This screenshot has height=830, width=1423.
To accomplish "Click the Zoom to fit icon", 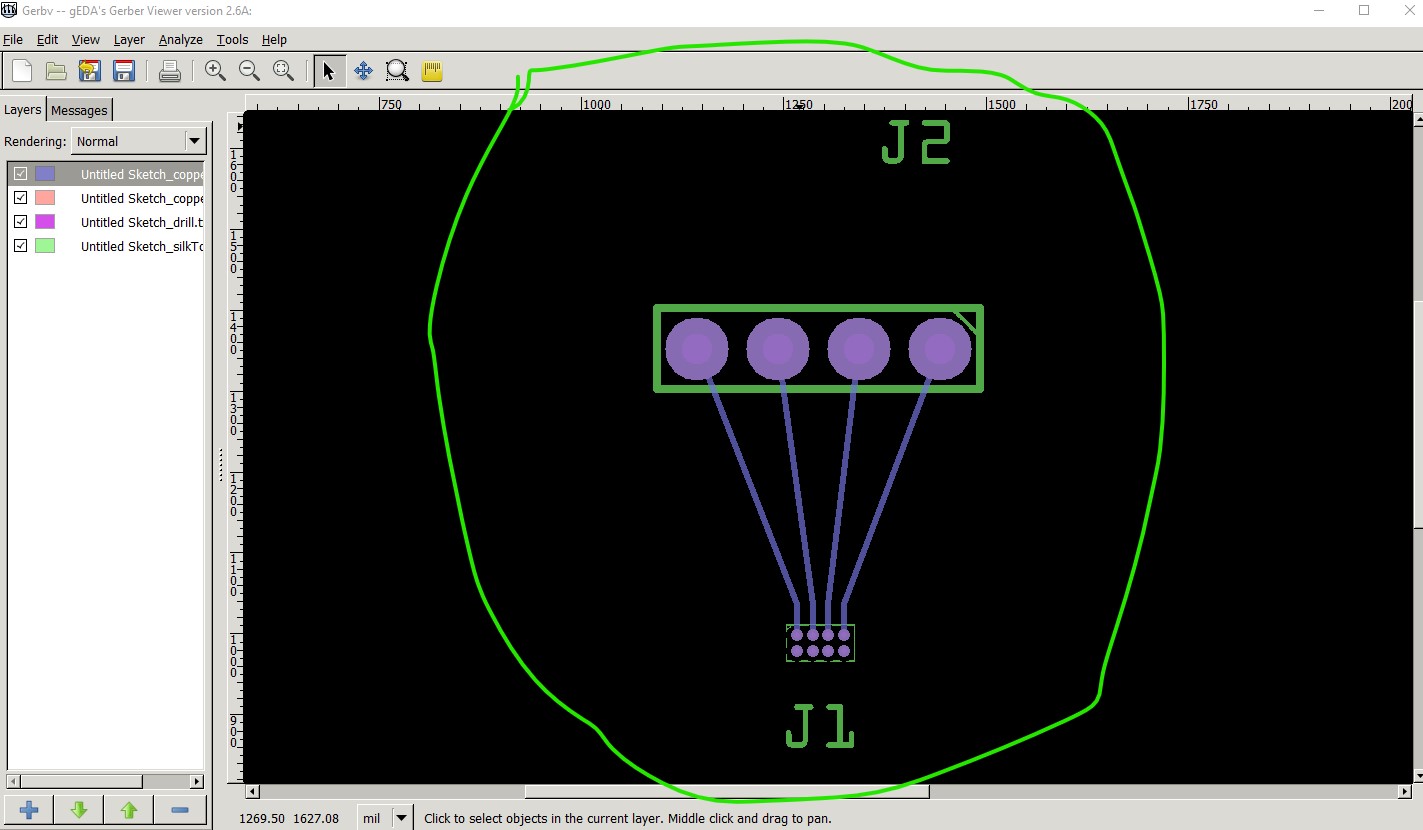I will coord(284,71).
